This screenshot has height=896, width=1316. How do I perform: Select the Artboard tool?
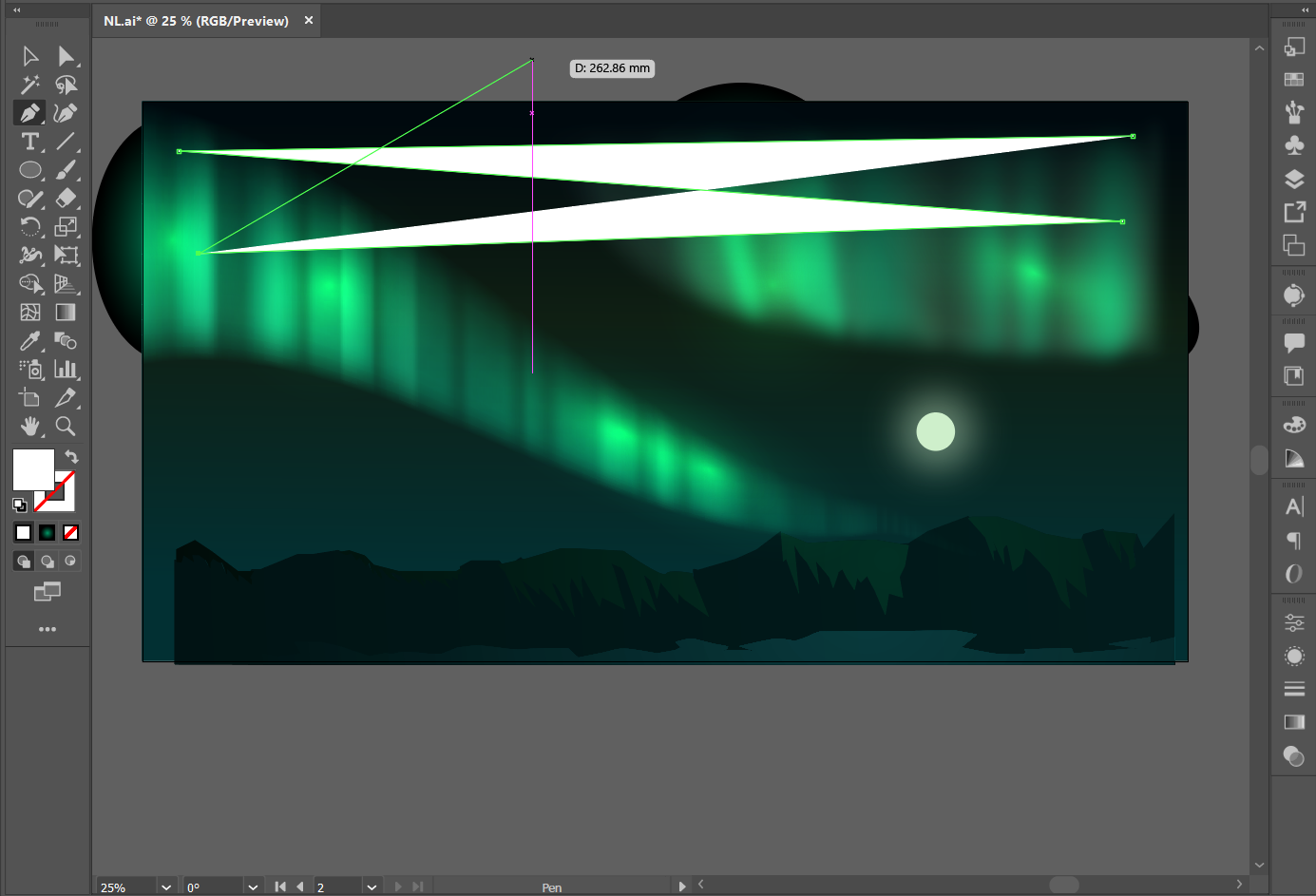point(30,398)
